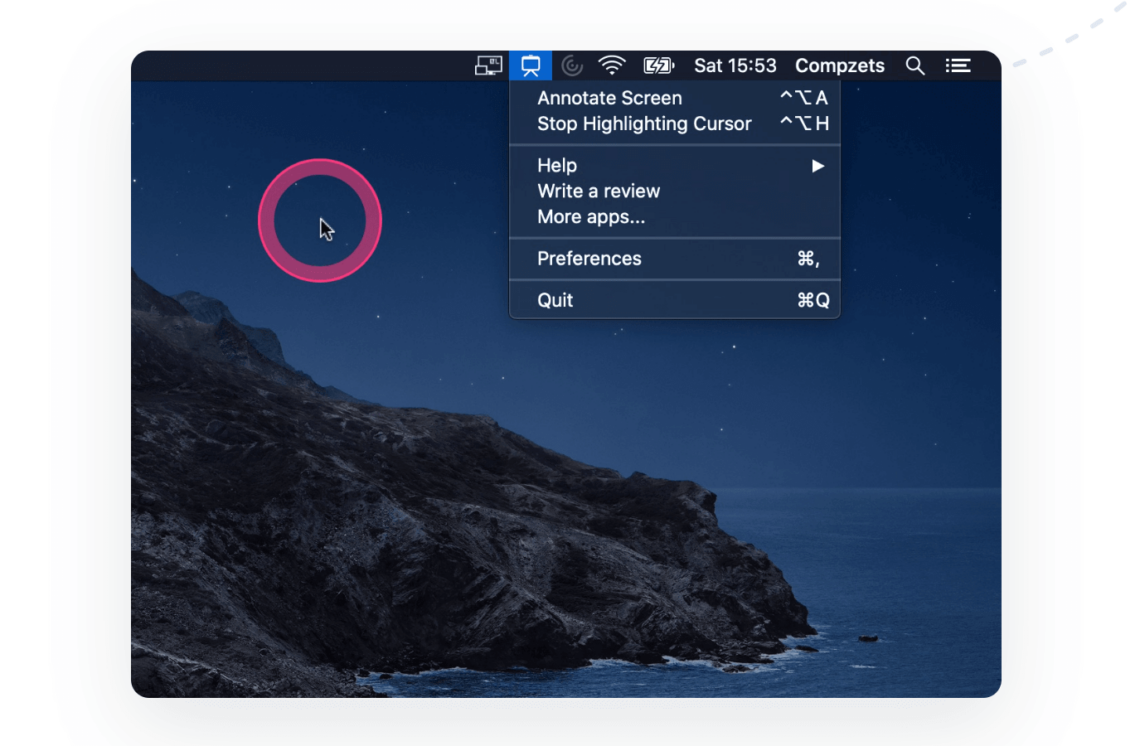Choose Quit from the menu
This screenshot has width=1140, height=746.
[554, 300]
